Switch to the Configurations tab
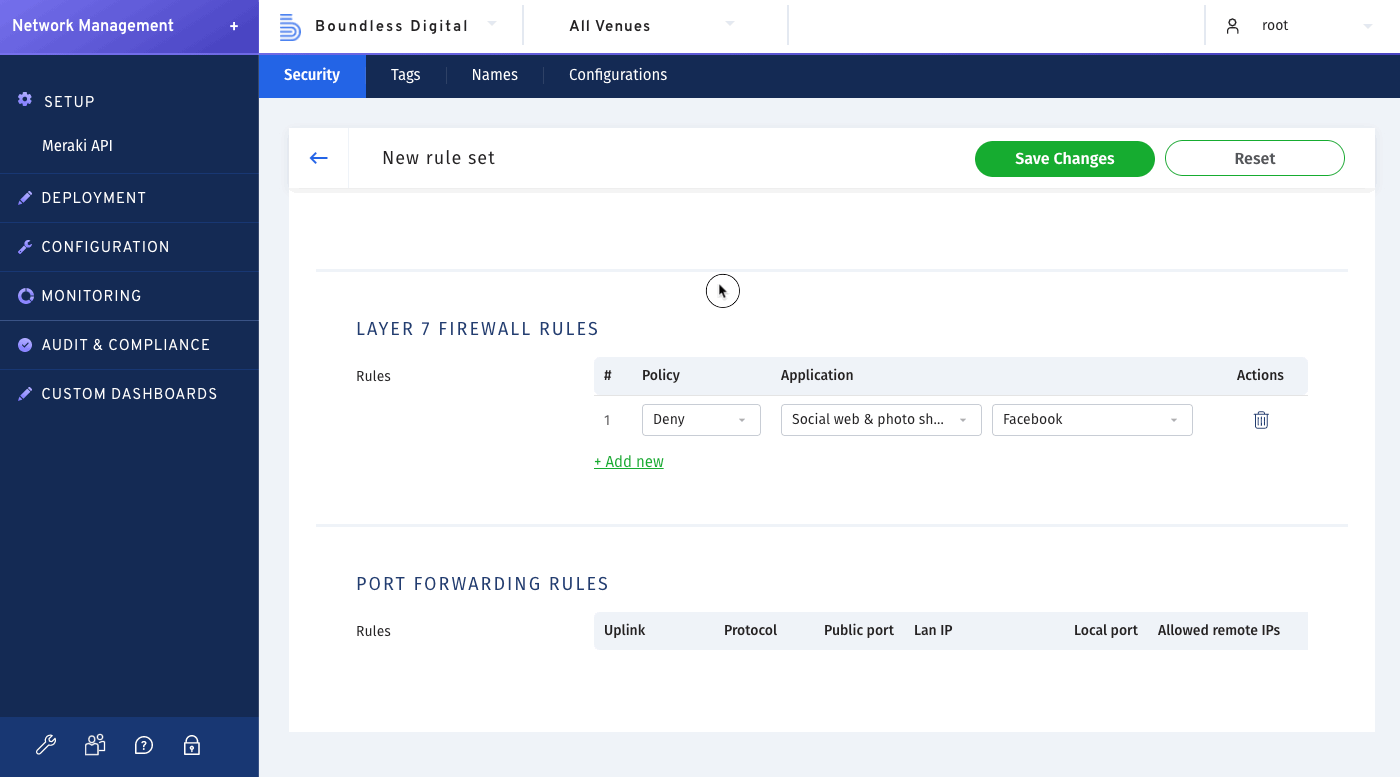1400x777 pixels. pyautogui.click(x=617, y=75)
